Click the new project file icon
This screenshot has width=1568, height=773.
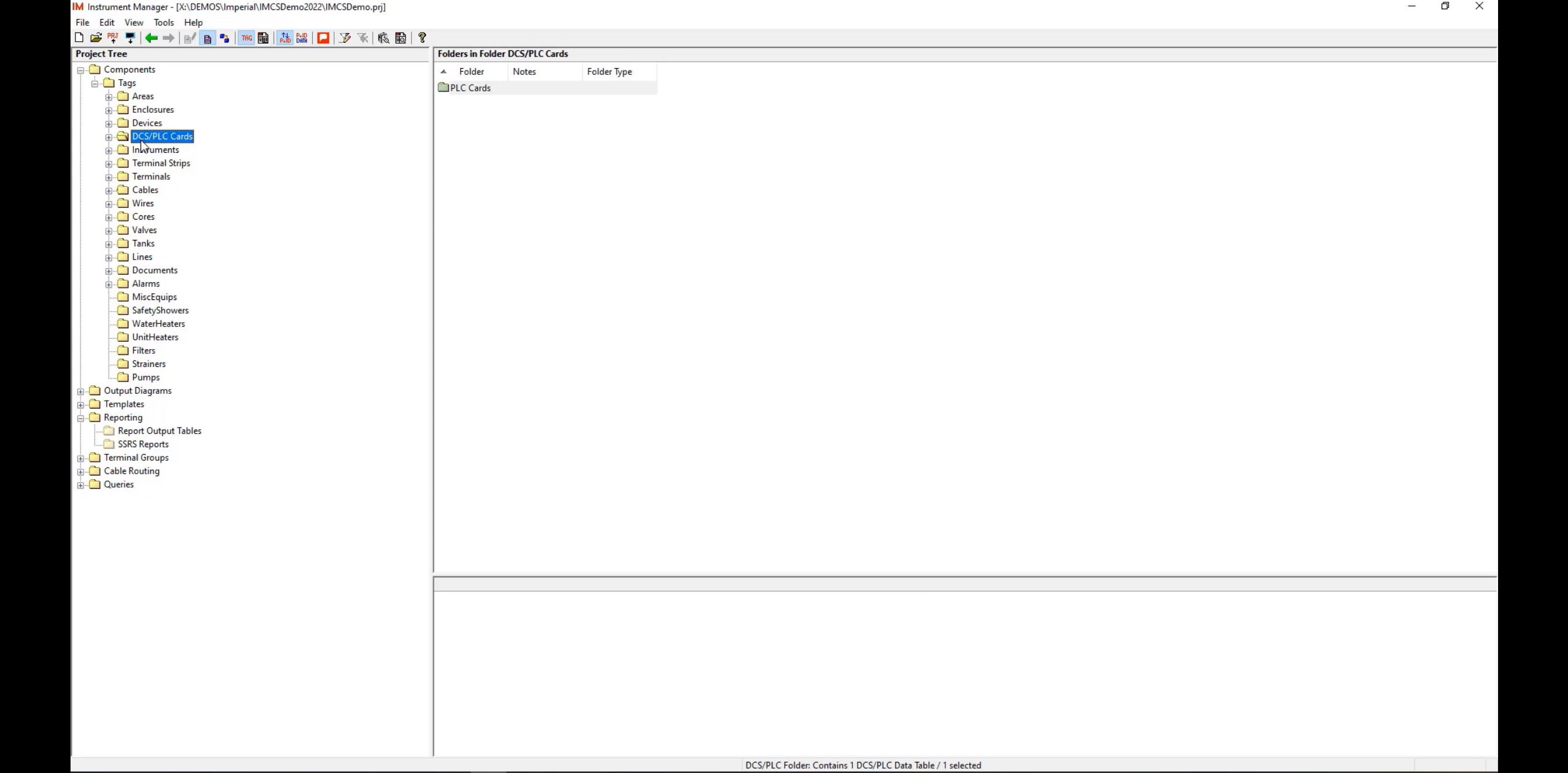(79, 38)
